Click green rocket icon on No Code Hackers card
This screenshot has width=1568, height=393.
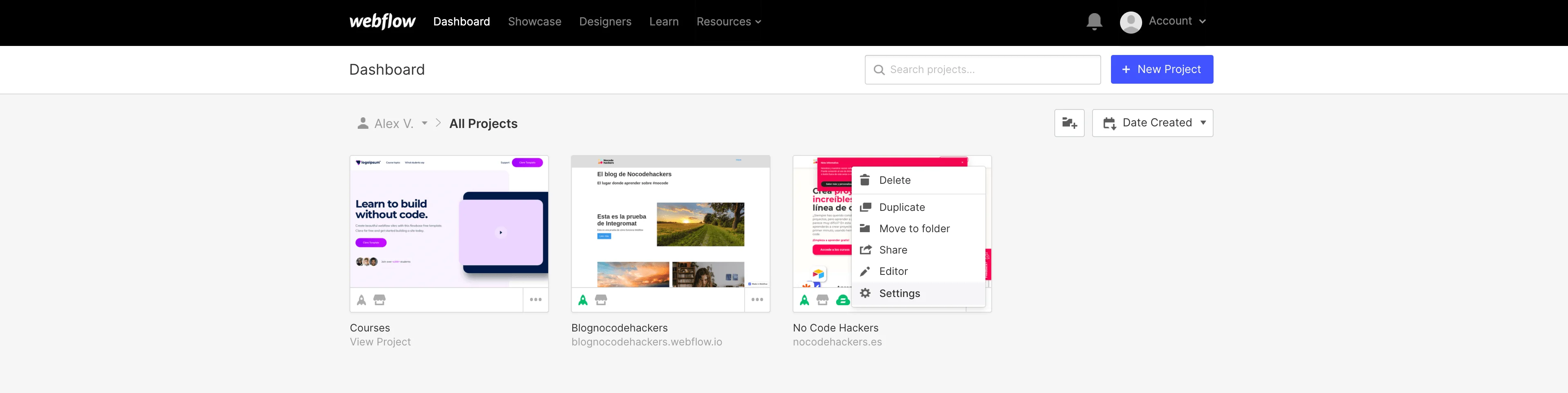pos(804,300)
